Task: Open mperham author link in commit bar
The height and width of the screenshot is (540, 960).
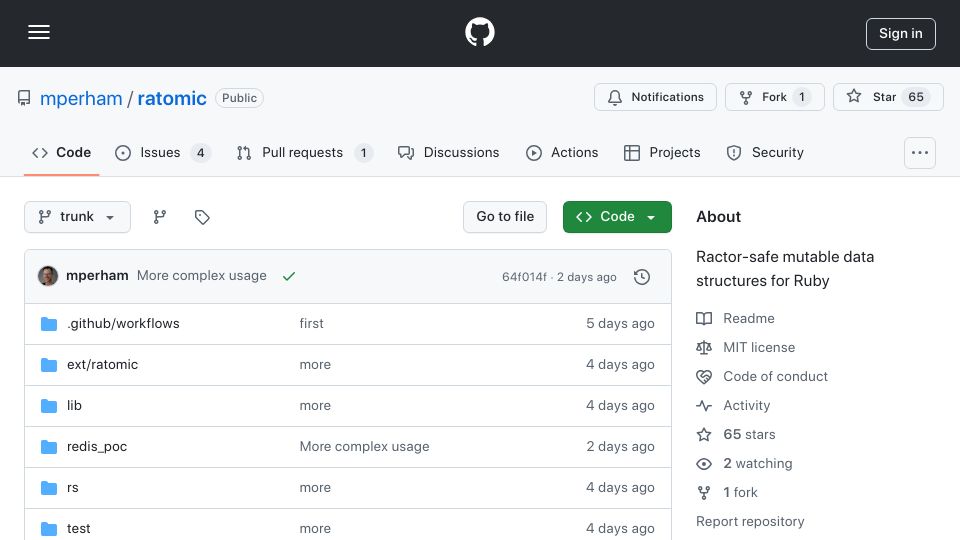Action: click(97, 276)
